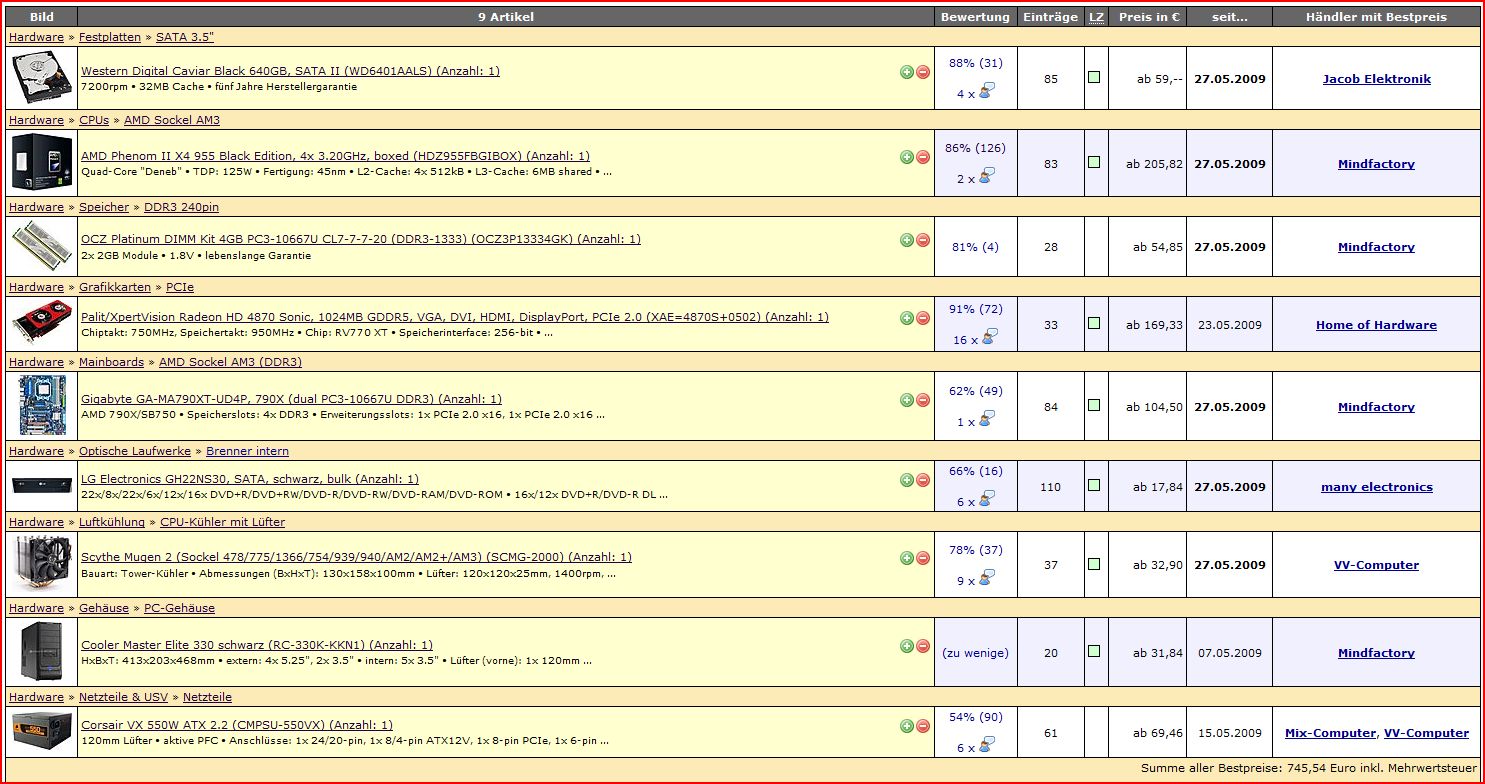Toggle LZ checkbox for LG Electronics GH22NS30

[1094, 485]
